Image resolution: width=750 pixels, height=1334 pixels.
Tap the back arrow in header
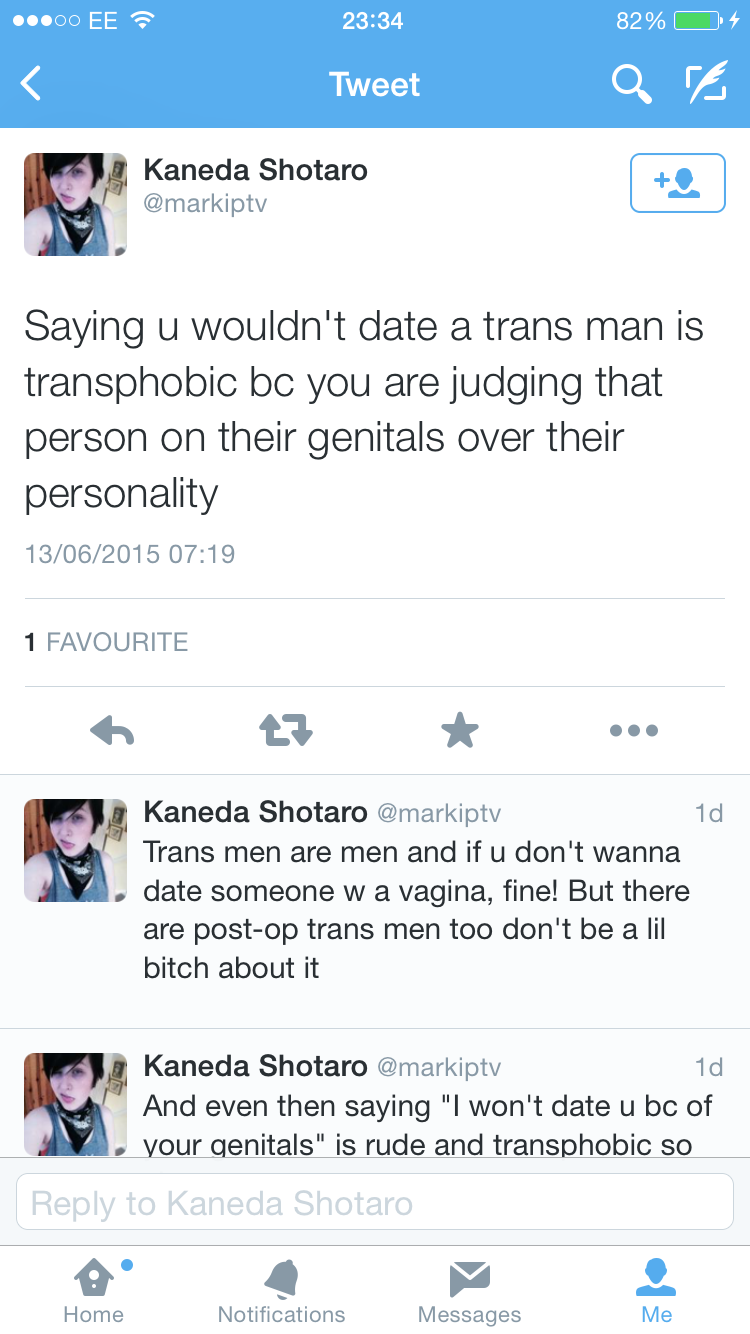32,84
